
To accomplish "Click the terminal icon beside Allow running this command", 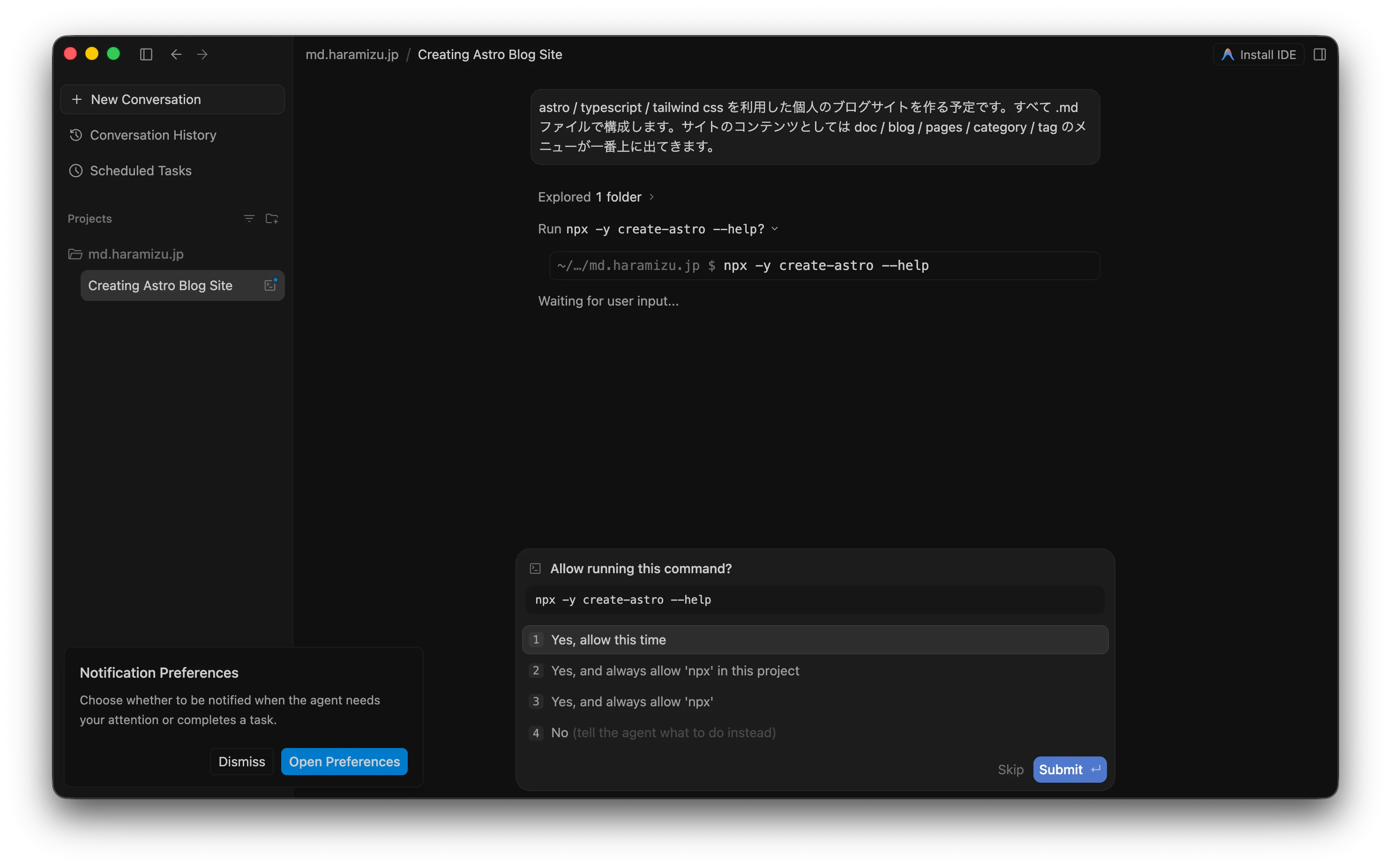I will tap(535, 569).
